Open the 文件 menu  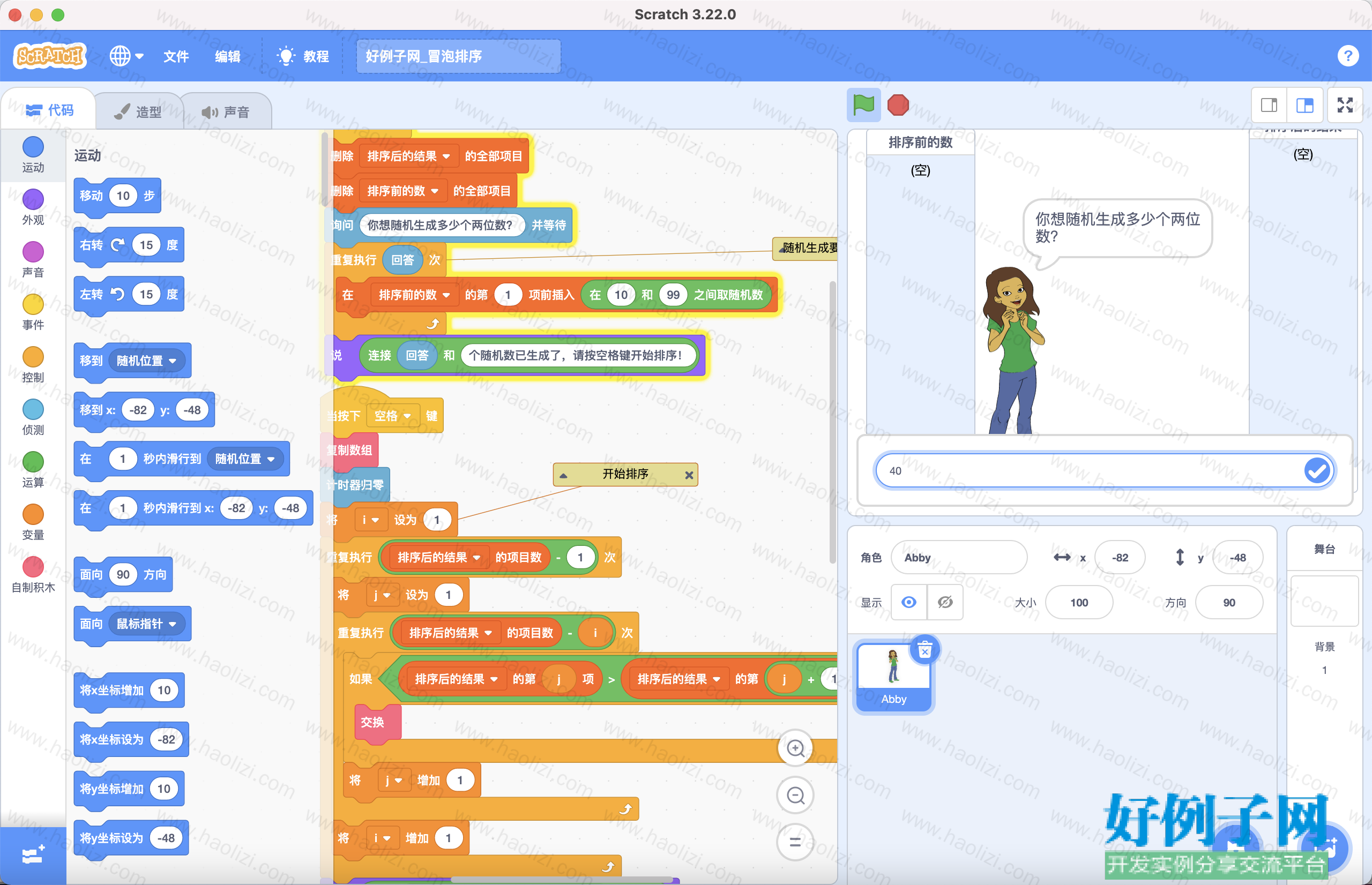(x=176, y=56)
